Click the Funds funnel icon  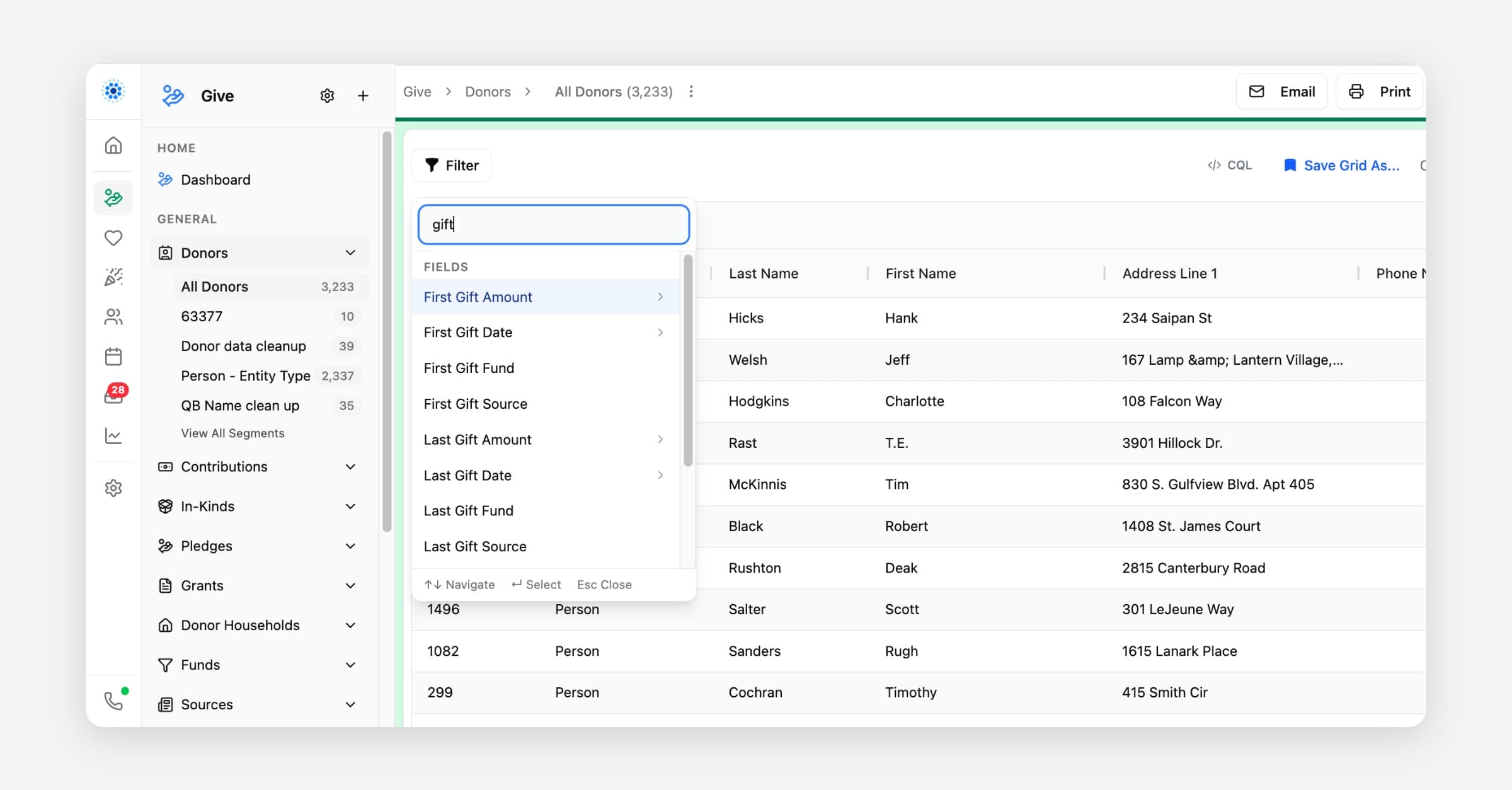pyautogui.click(x=165, y=665)
